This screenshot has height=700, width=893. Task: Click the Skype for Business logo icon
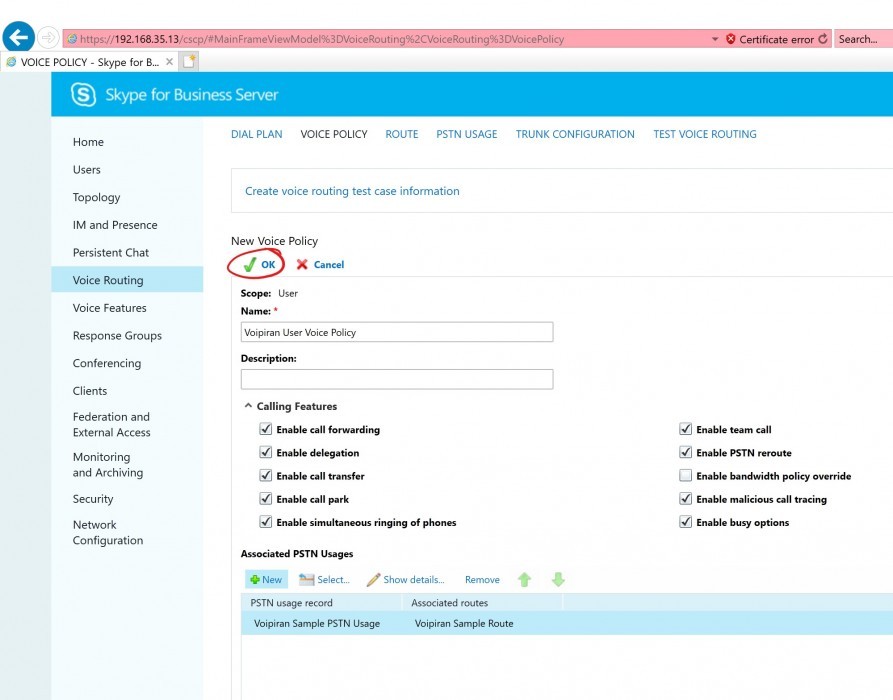[84, 94]
